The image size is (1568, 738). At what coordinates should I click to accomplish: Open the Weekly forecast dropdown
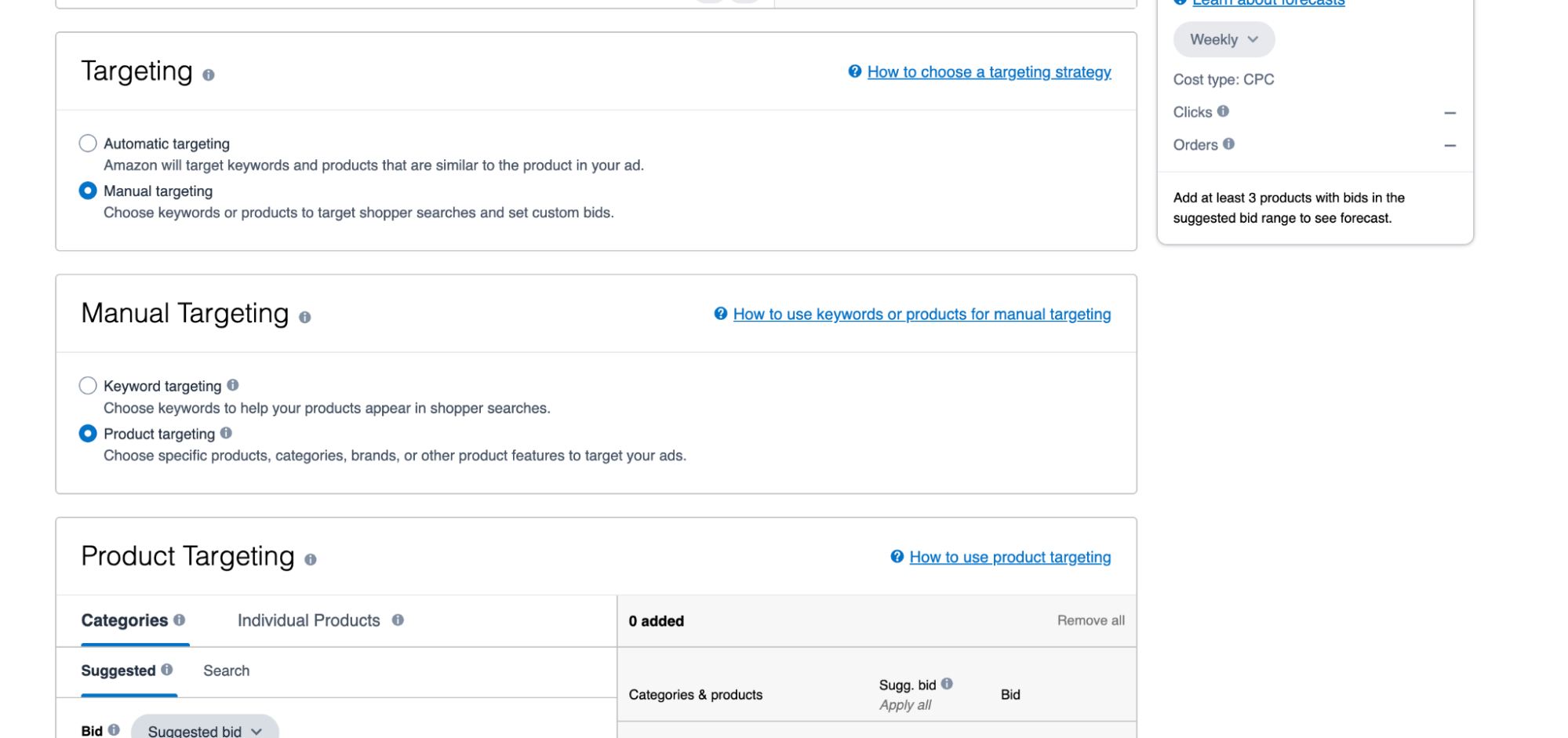click(x=1224, y=40)
